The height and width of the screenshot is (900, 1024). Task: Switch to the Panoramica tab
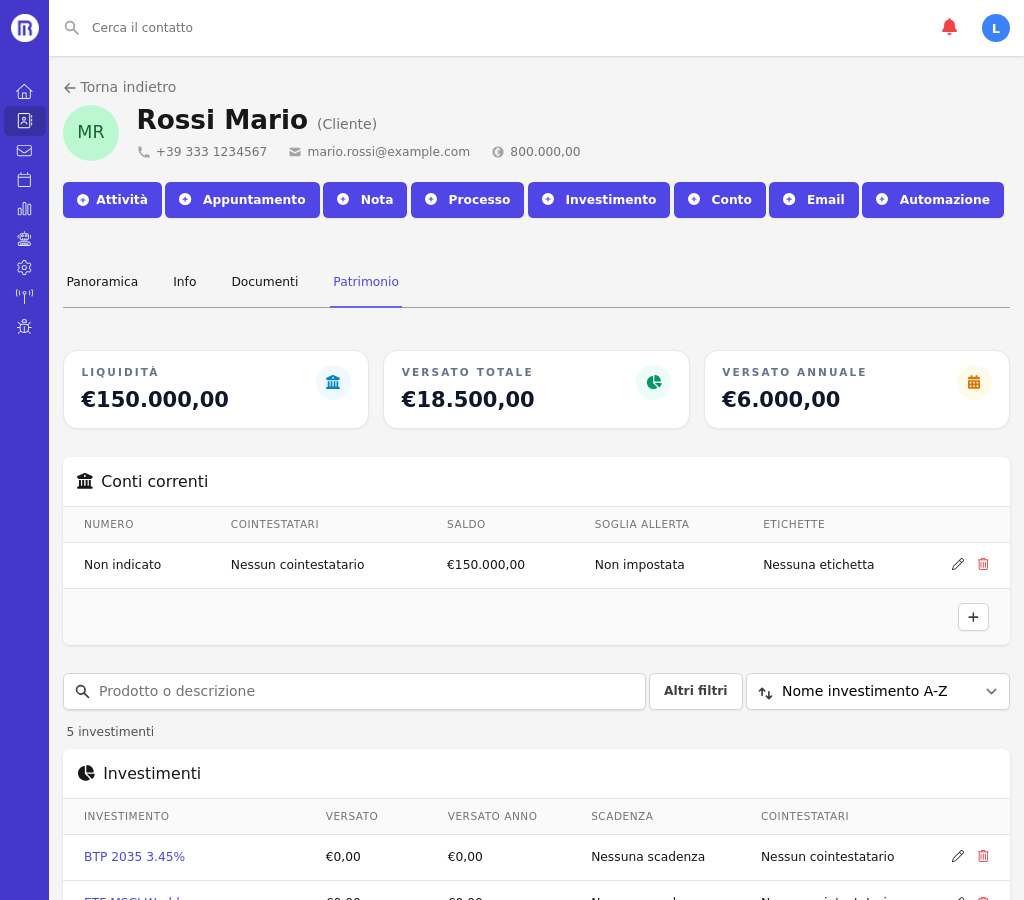(x=102, y=282)
